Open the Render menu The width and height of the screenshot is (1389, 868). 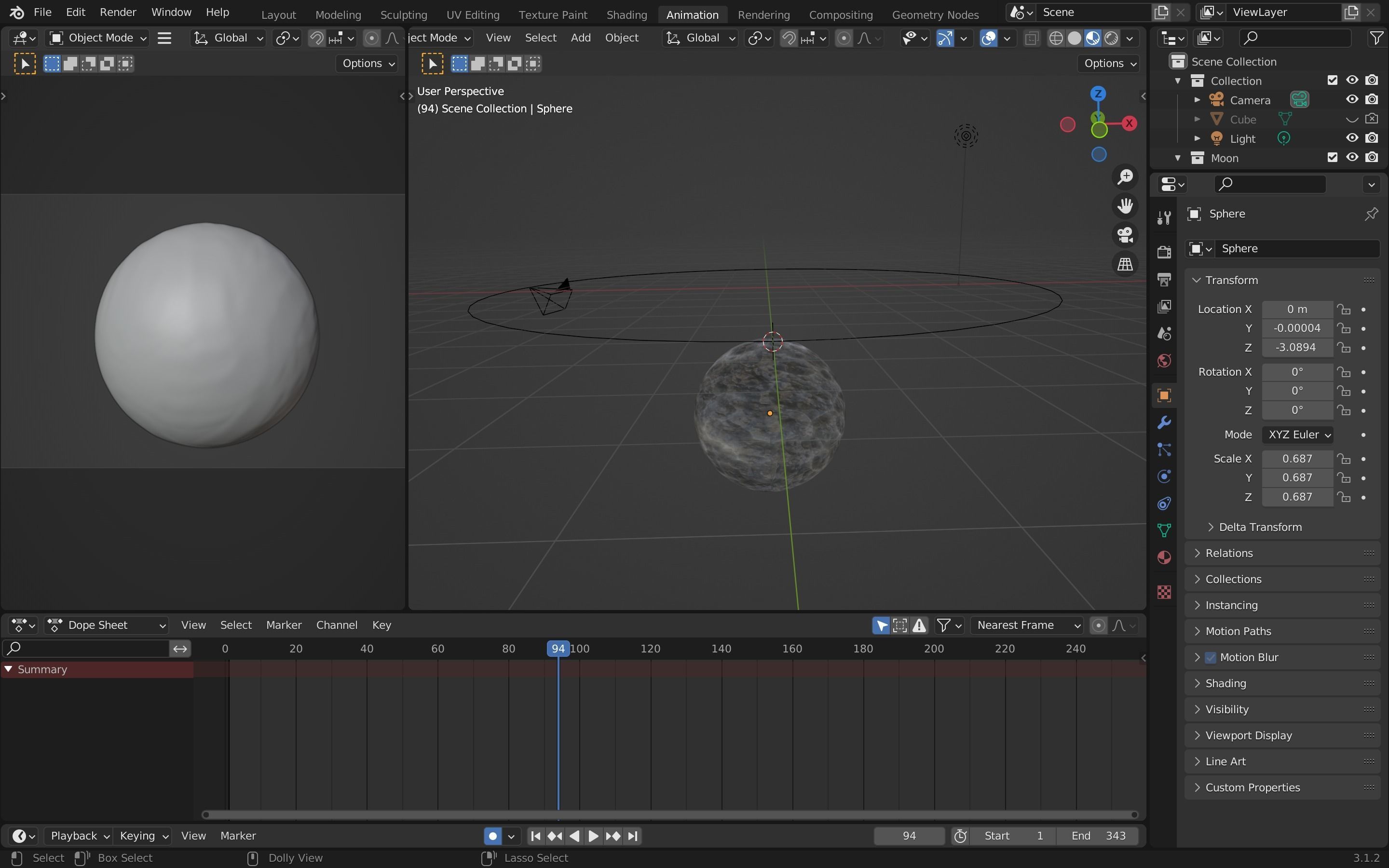coord(118,12)
